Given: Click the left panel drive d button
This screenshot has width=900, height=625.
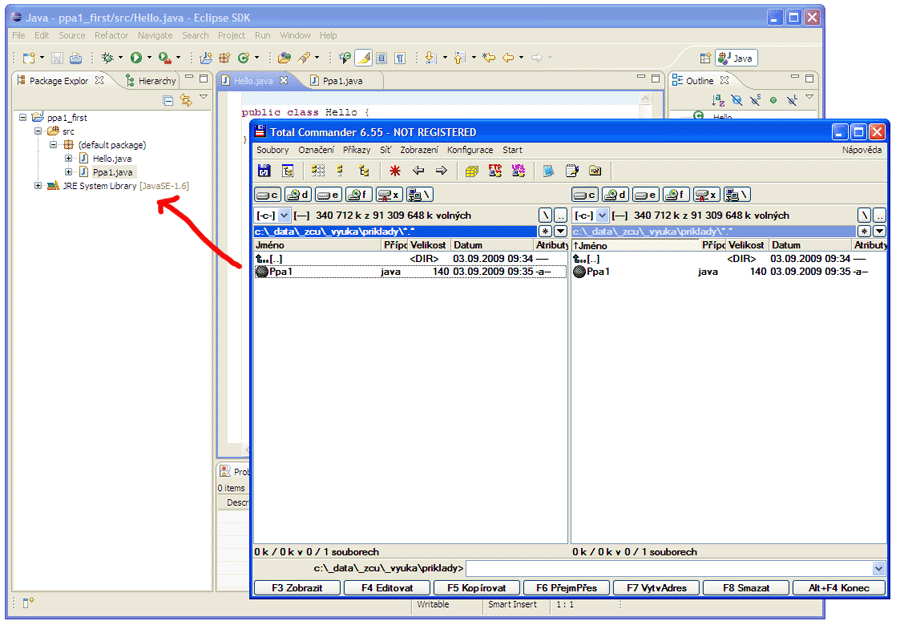Looking at the screenshot, I should [298, 195].
